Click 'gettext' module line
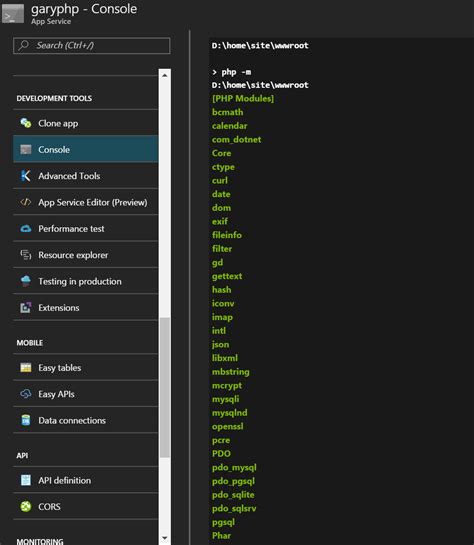 click(227, 276)
